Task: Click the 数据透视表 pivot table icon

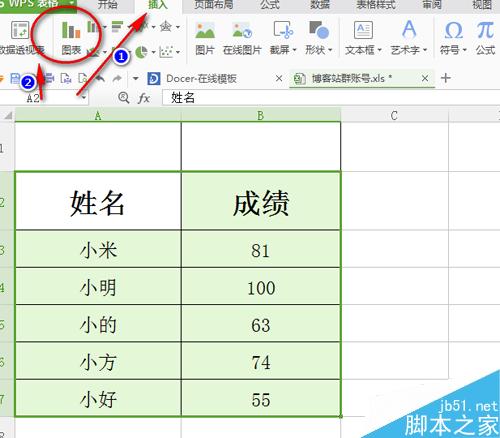Action: pos(20,30)
